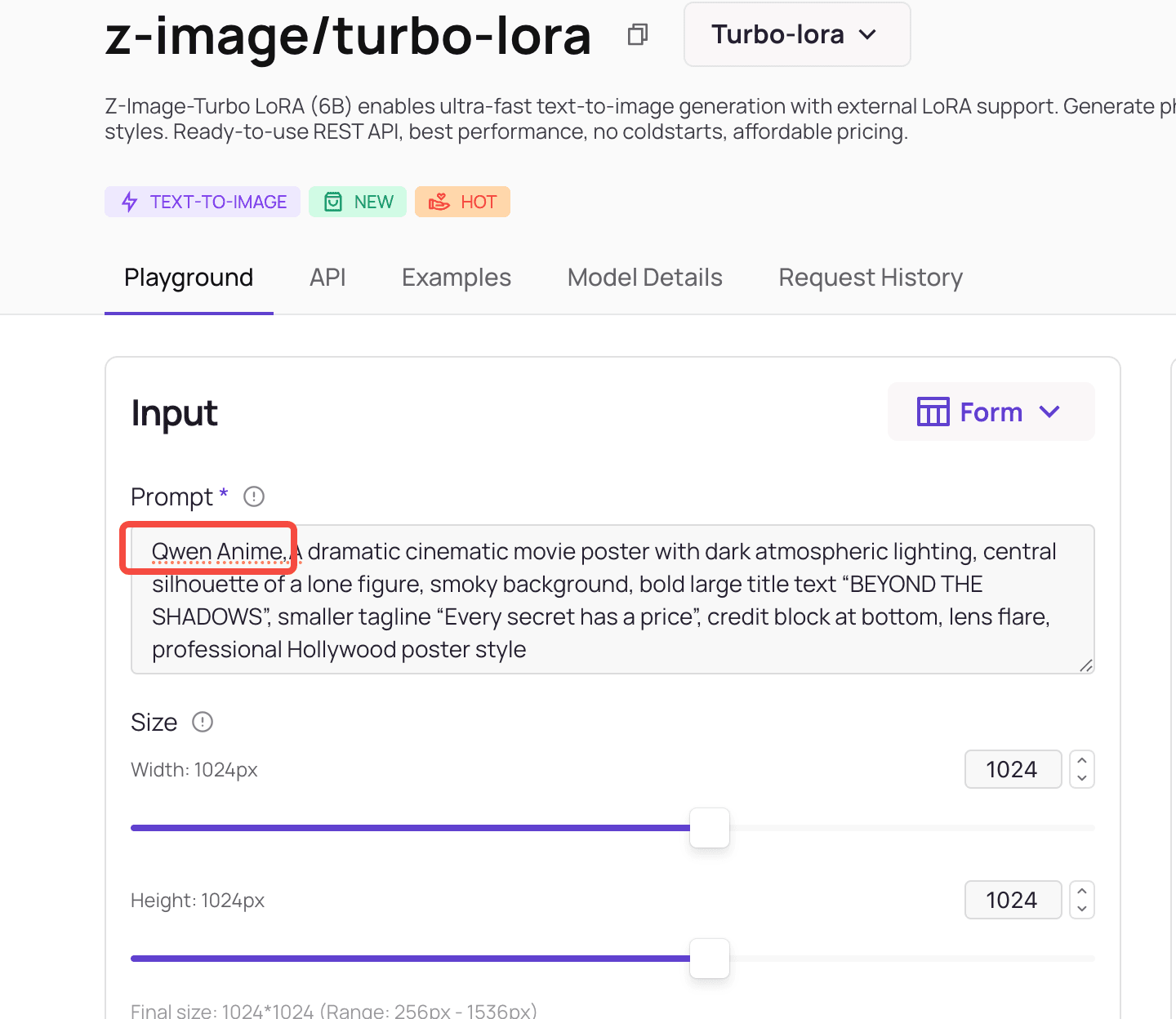View the Model Details tab
The width and height of the screenshot is (1176, 1019).
645,278
